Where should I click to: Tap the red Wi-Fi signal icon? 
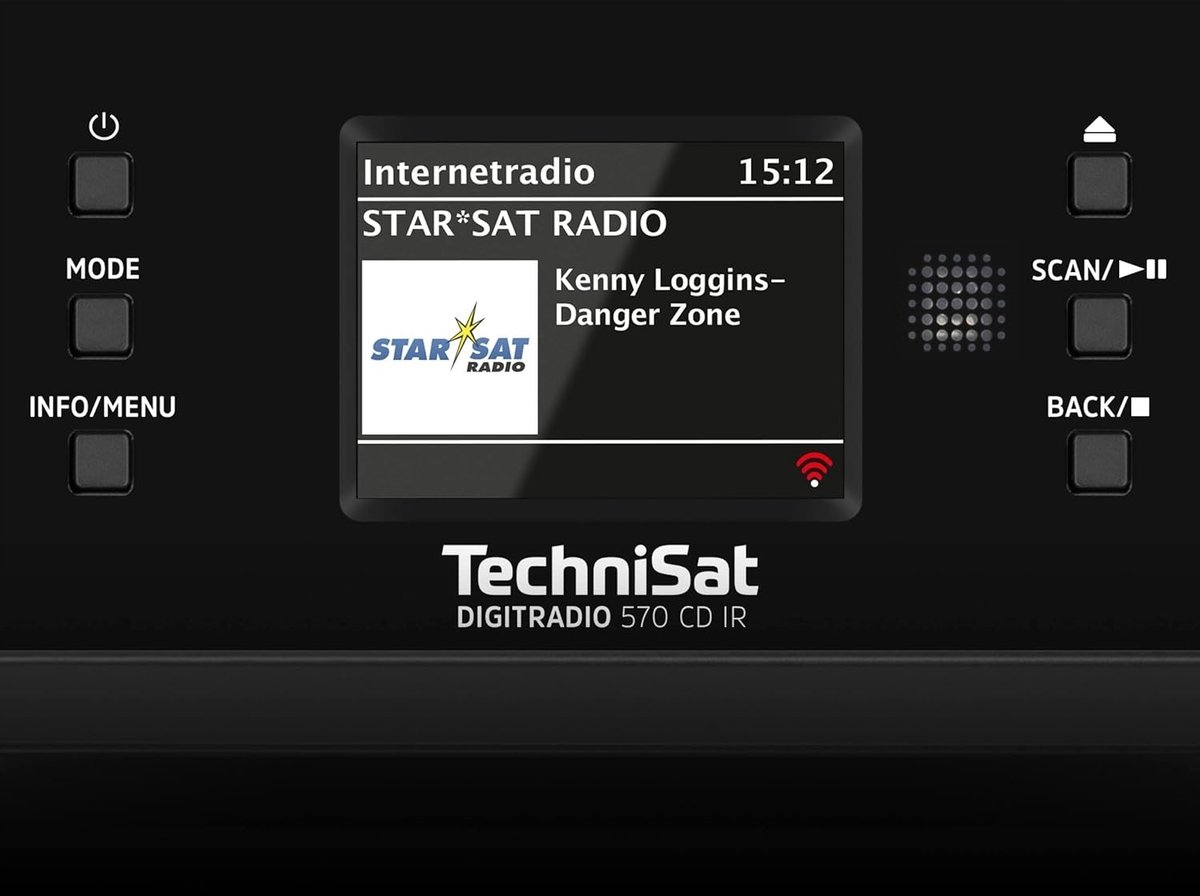tap(814, 469)
